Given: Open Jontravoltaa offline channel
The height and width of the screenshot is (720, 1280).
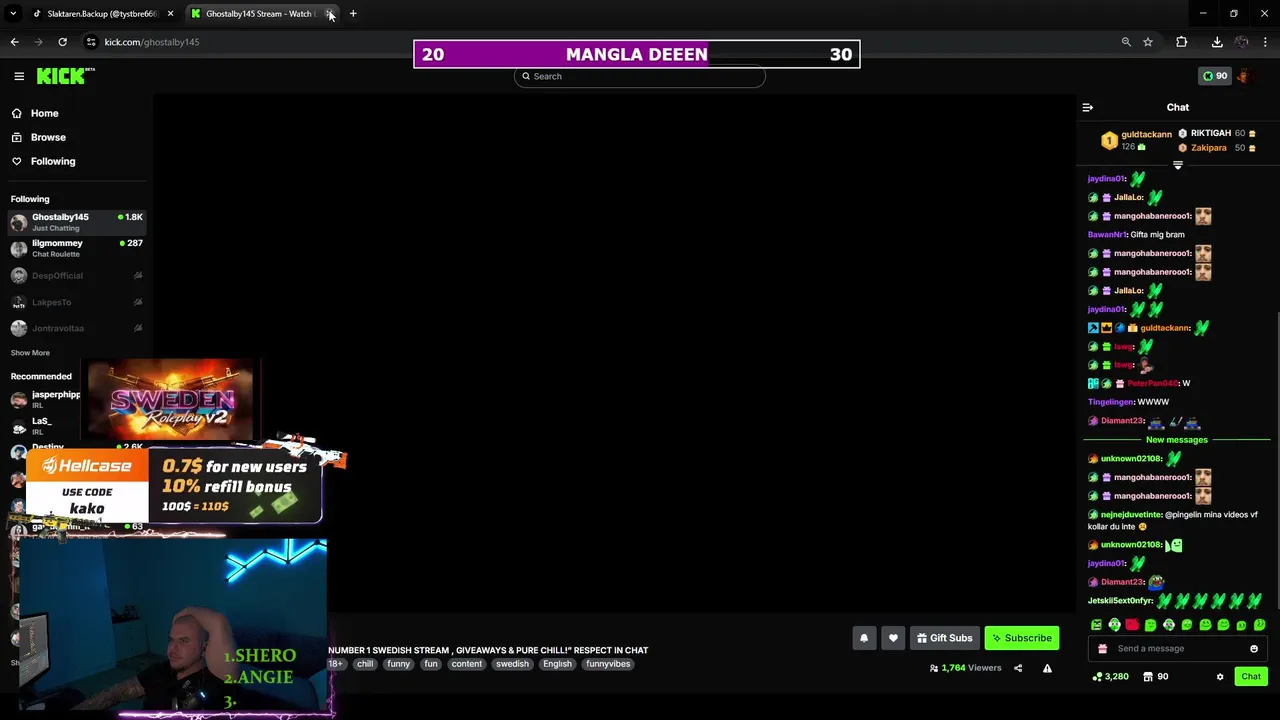Looking at the screenshot, I should (x=77, y=328).
